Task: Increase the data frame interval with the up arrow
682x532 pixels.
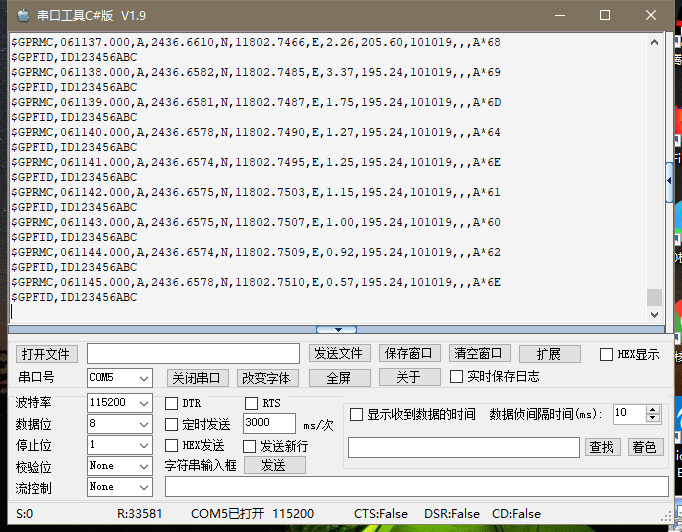Action: click(653, 408)
